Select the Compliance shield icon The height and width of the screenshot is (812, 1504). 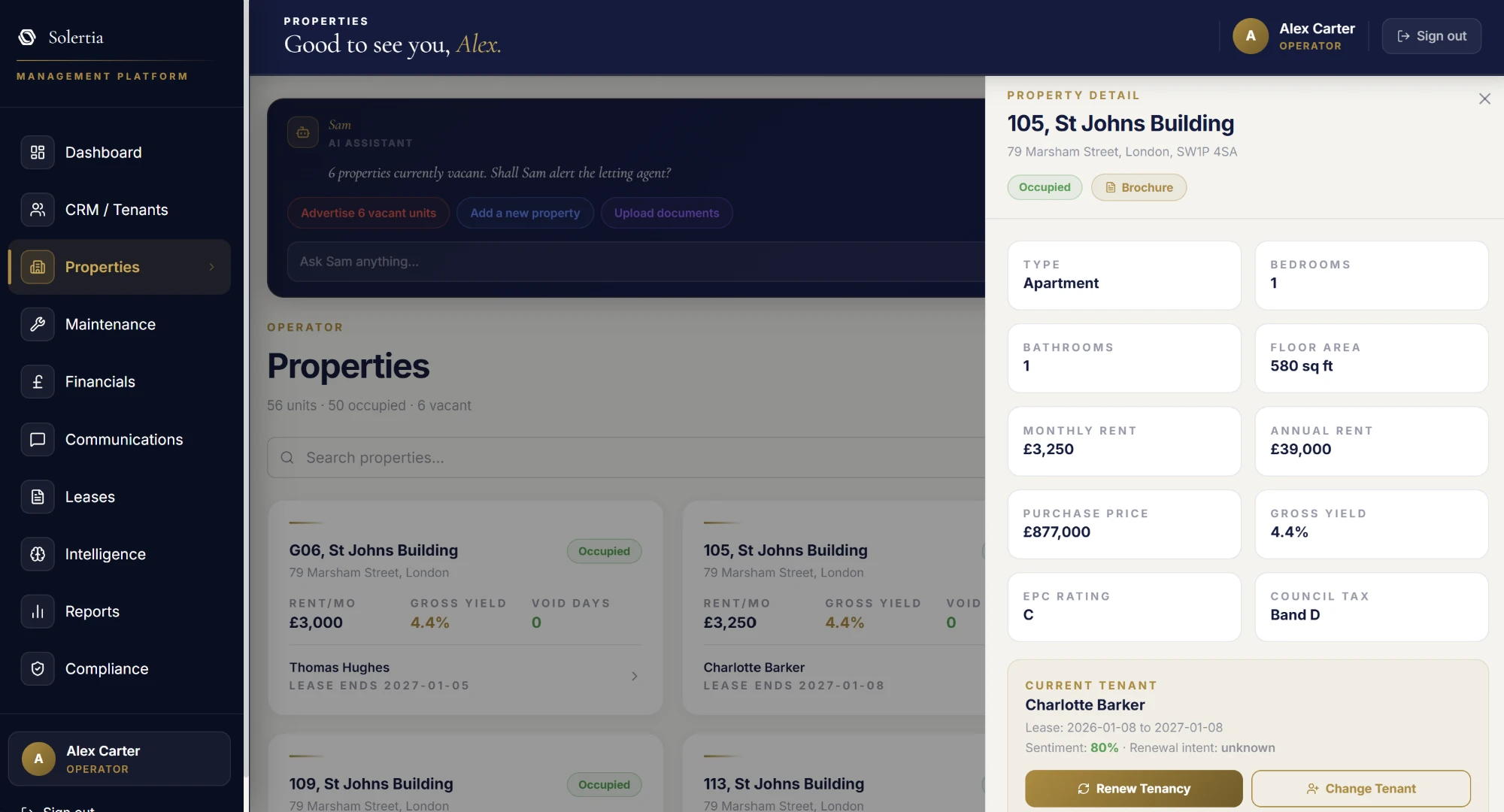[x=38, y=668]
